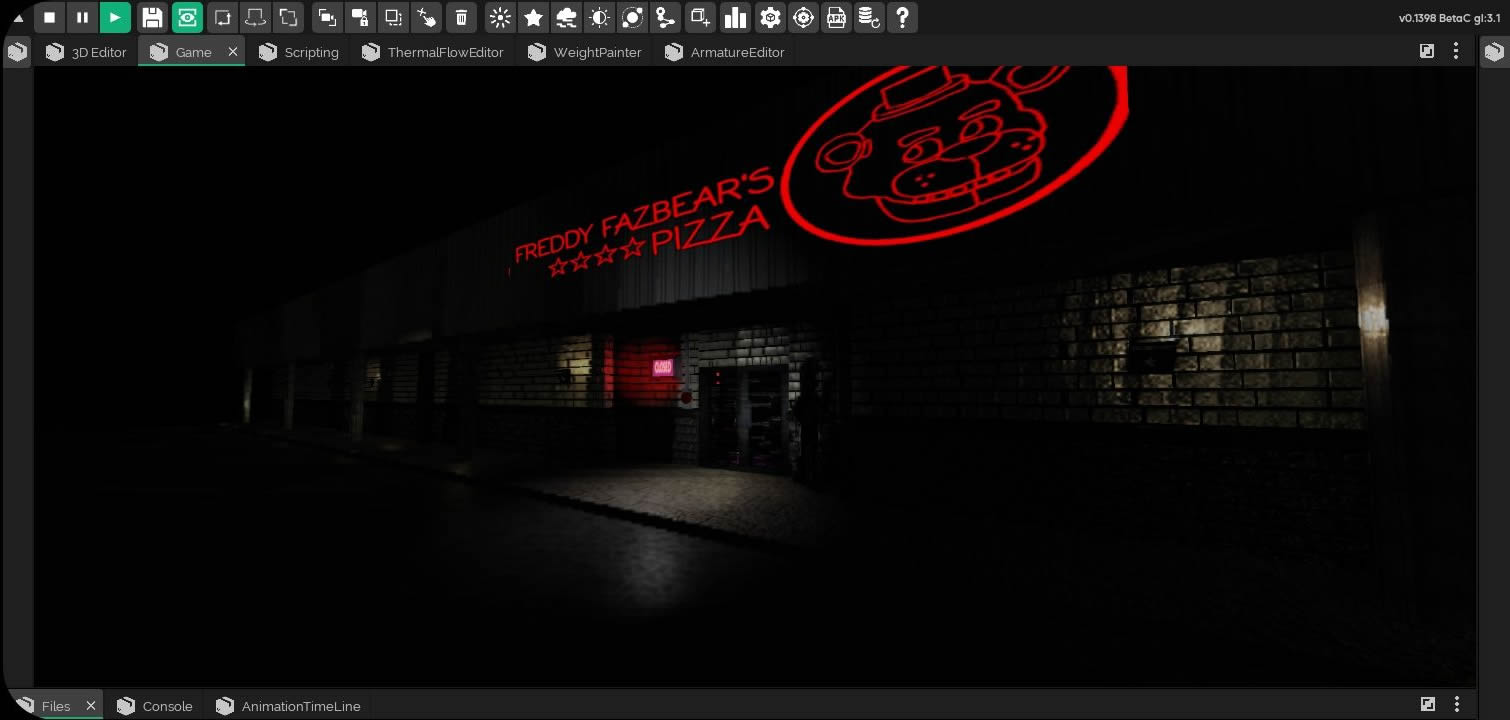This screenshot has height=720, width=1510.
Task: Open help with question mark icon
Action: (x=902, y=17)
